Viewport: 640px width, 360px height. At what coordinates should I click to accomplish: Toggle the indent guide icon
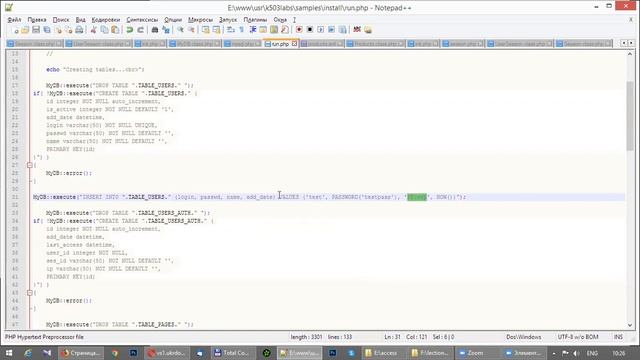pyautogui.click(x=253, y=30)
